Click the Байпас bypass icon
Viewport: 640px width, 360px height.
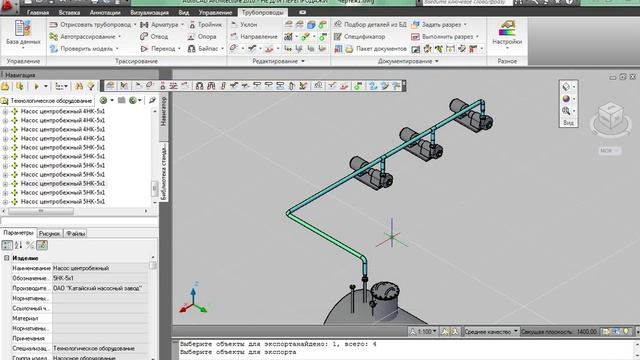tap(191, 49)
